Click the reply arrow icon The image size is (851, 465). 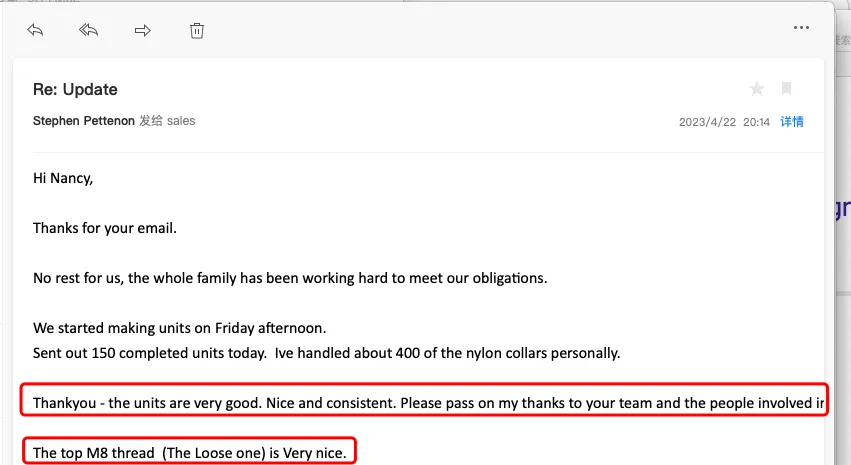(x=35, y=30)
